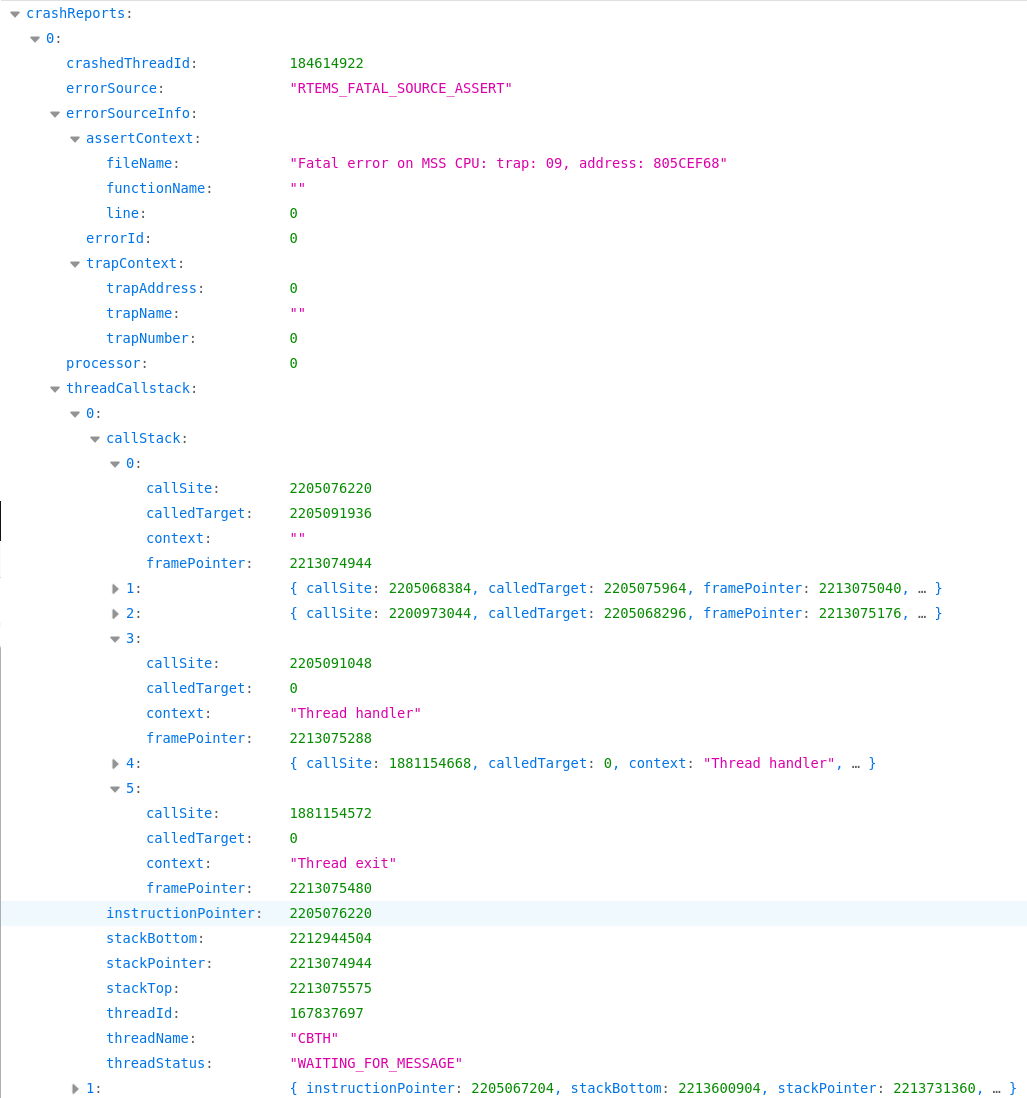Viewport: 1027px width, 1098px height.
Task: Collapse callStack entry 5 above callSite 1881154572
Action: tap(115, 789)
